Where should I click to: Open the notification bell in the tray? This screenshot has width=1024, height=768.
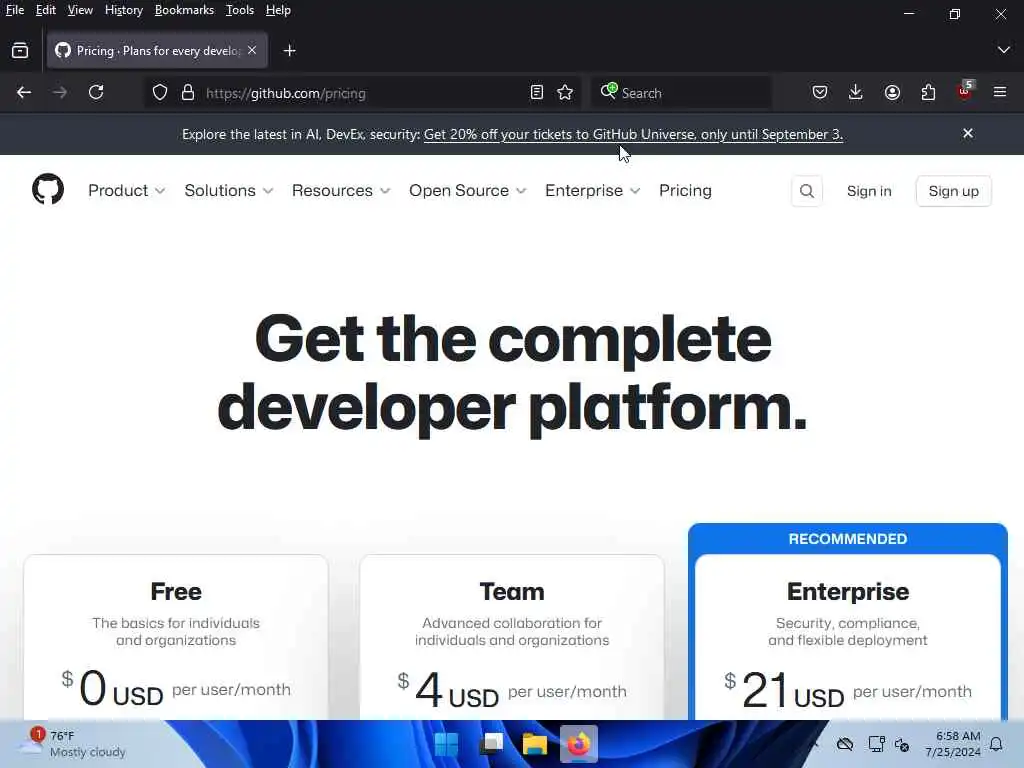click(x=996, y=744)
